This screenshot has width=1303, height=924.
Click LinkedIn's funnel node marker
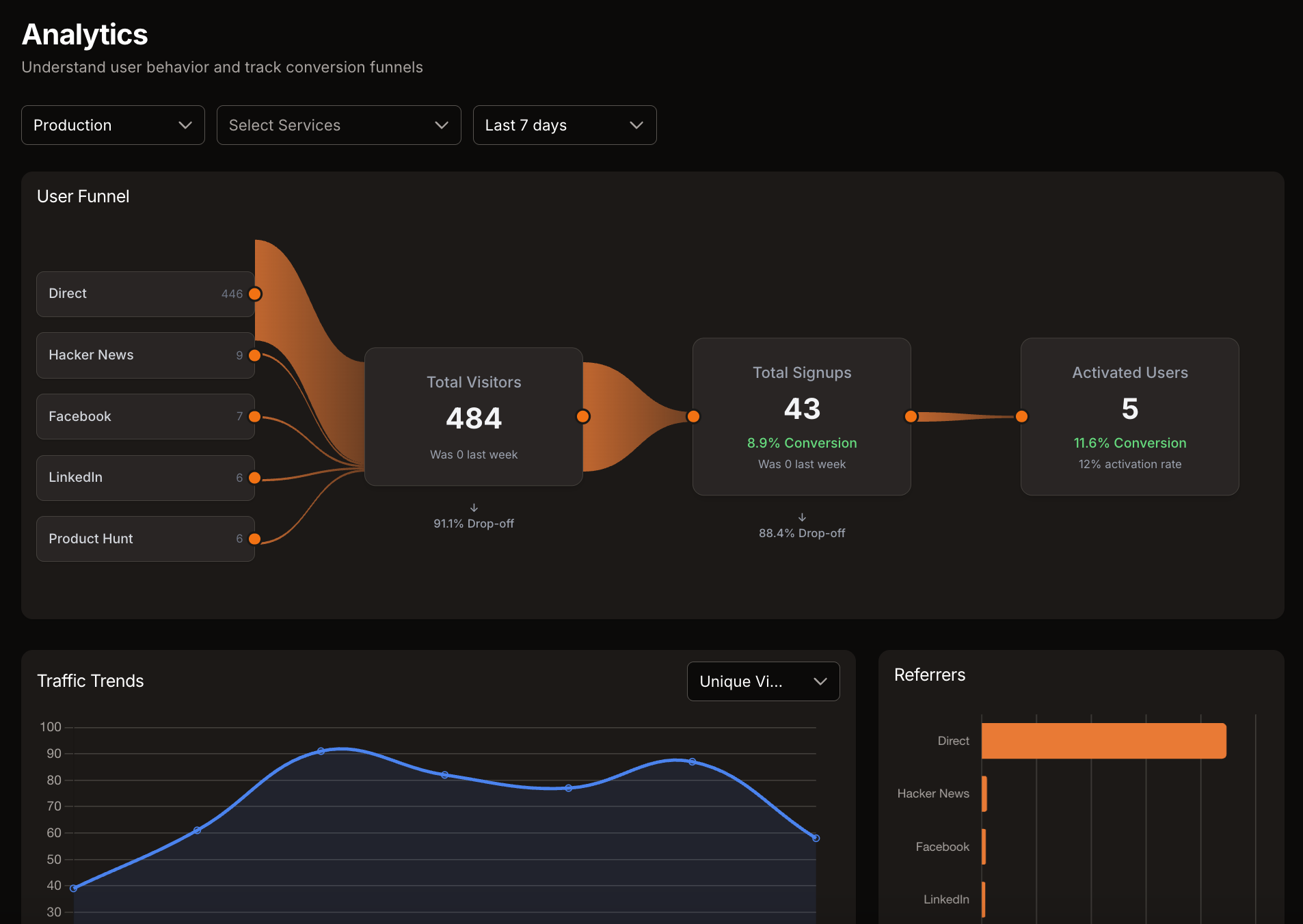tap(255, 478)
